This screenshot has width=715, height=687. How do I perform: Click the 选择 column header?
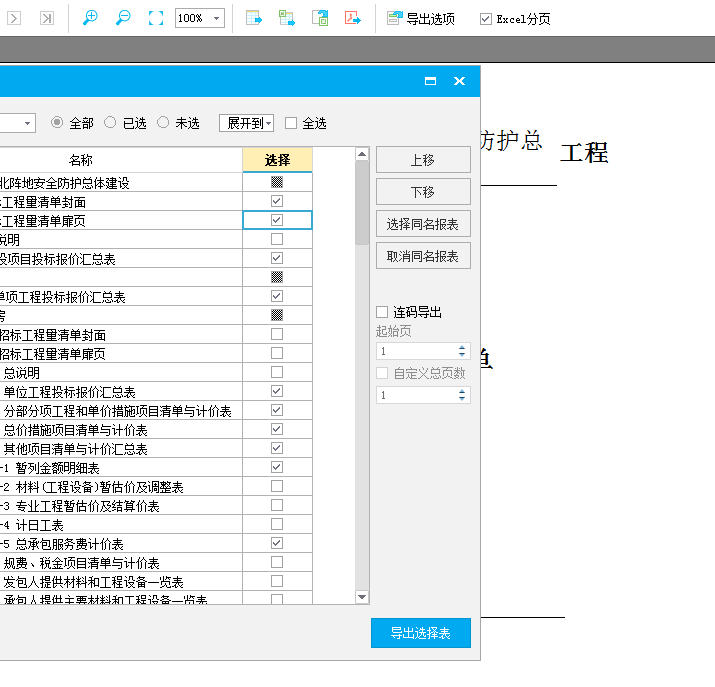pos(277,160)
